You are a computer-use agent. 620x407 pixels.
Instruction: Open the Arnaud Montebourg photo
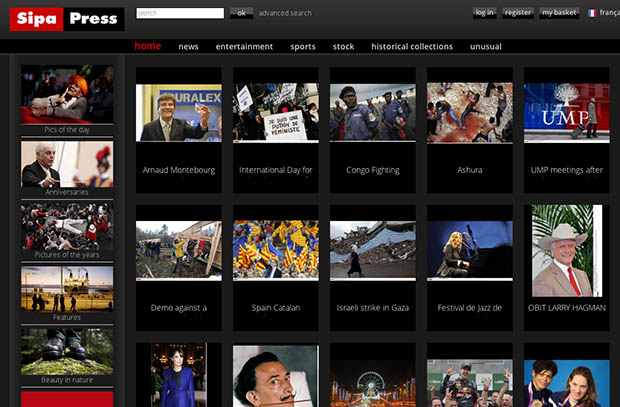coord(179,113)
